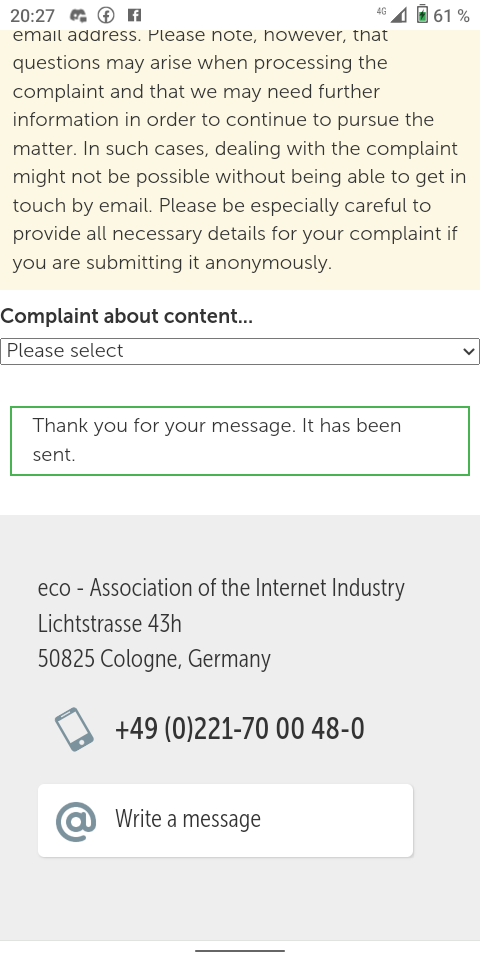Tap the 4G signal strength icon
The image size is (480, 960).
tap(392, 14)
